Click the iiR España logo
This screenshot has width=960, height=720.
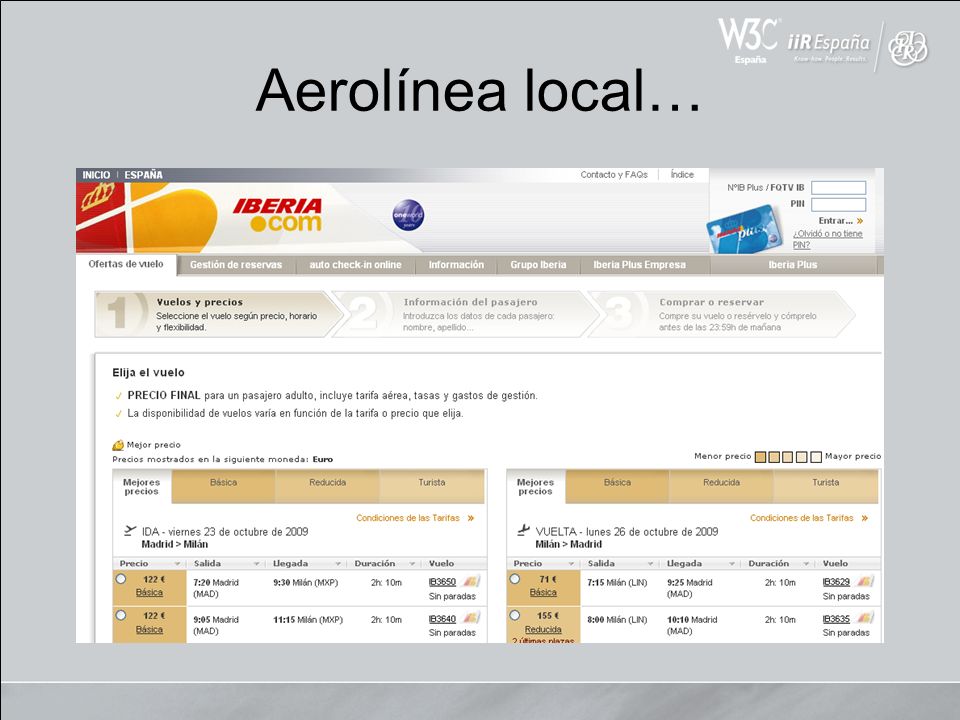[828, 47]
